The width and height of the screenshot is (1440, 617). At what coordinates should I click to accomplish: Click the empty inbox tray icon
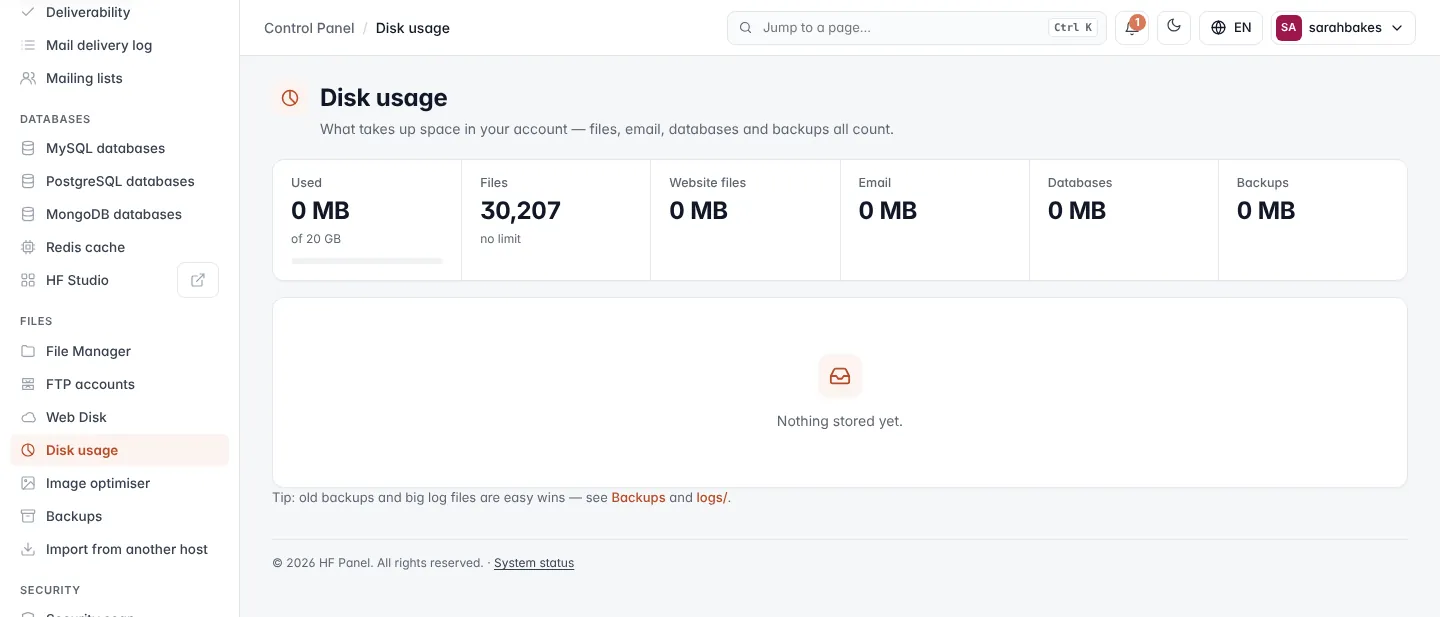[x=840, y=376]
